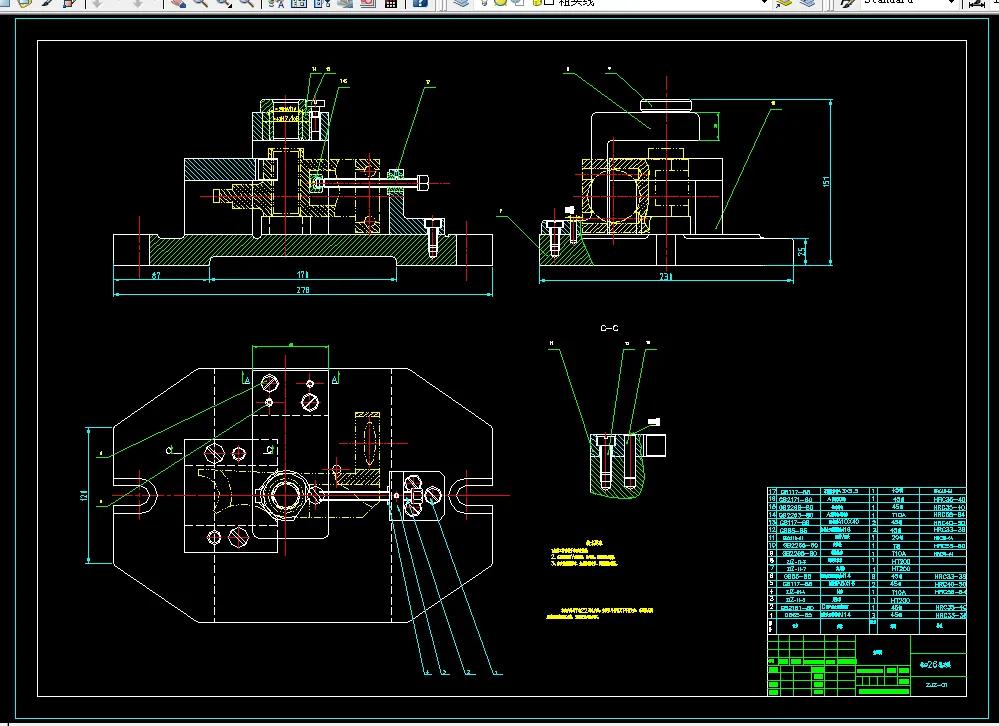Launch the QuickCalc calculator

391,3
